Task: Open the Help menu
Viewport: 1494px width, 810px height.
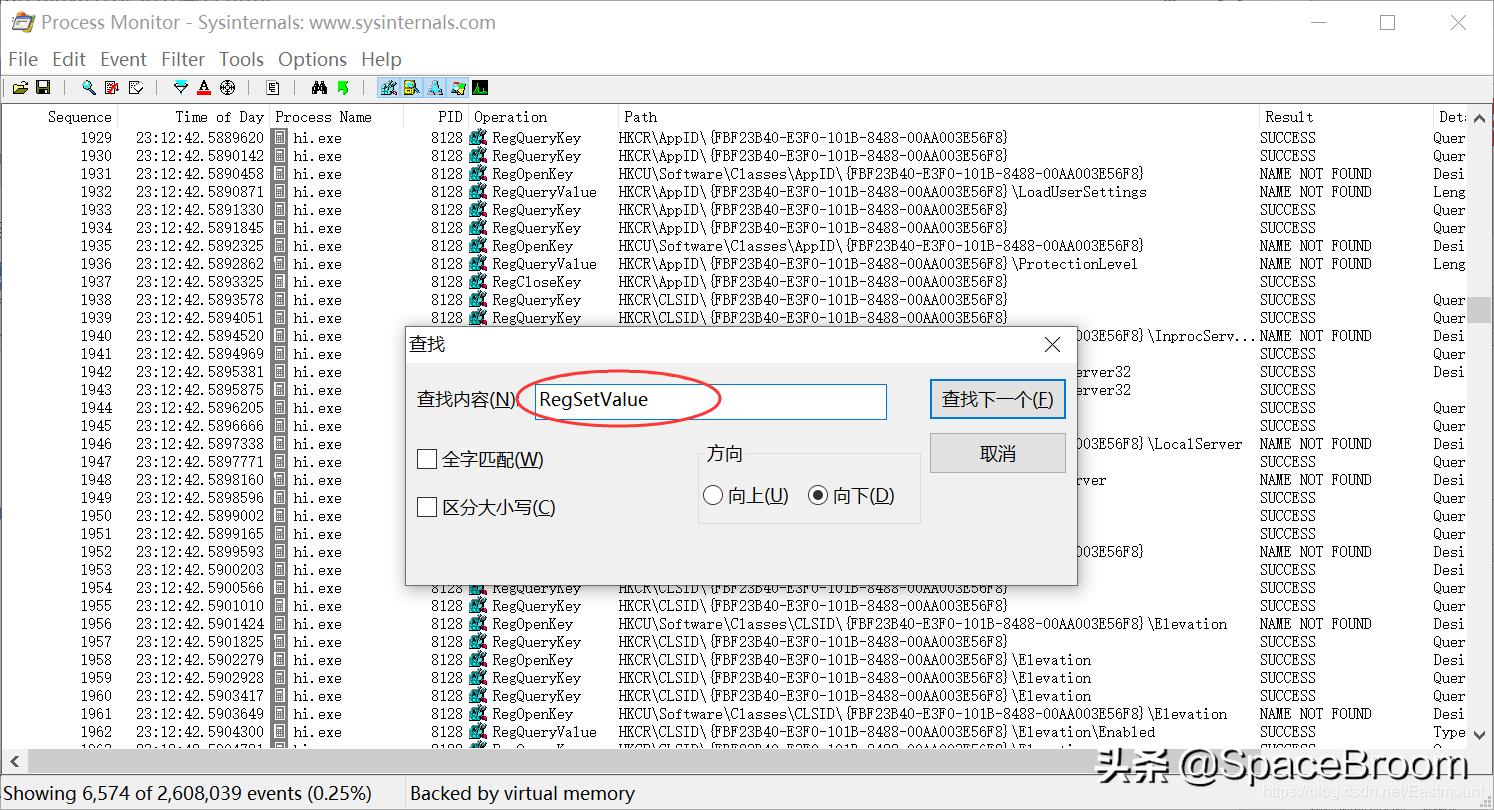Action: pos(381,59)
